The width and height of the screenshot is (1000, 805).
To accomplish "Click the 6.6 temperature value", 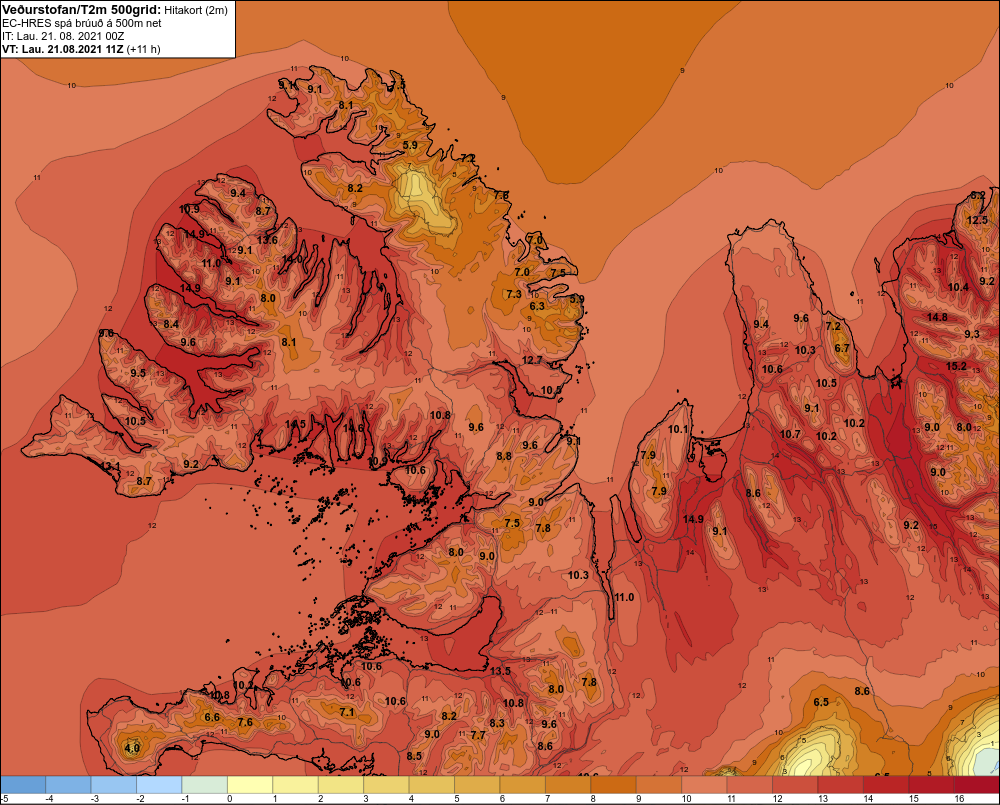I will coord(212,717).
